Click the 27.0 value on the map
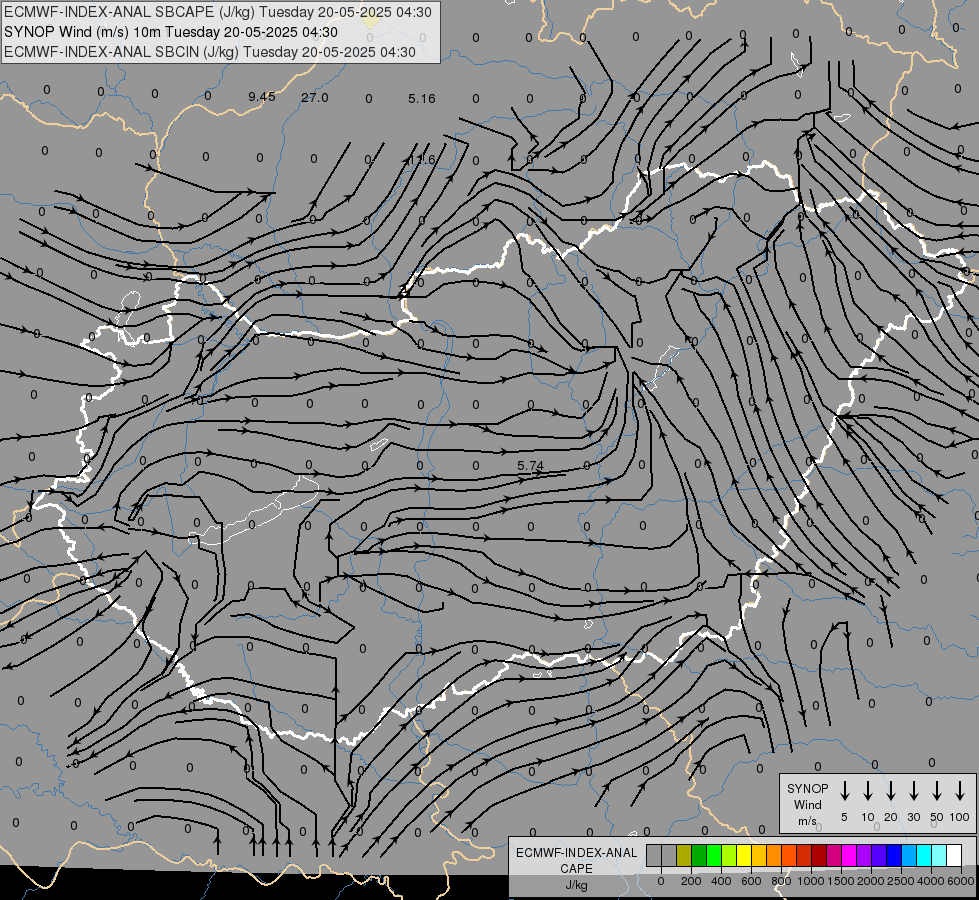The image size is (979, 900). (314, 97)
